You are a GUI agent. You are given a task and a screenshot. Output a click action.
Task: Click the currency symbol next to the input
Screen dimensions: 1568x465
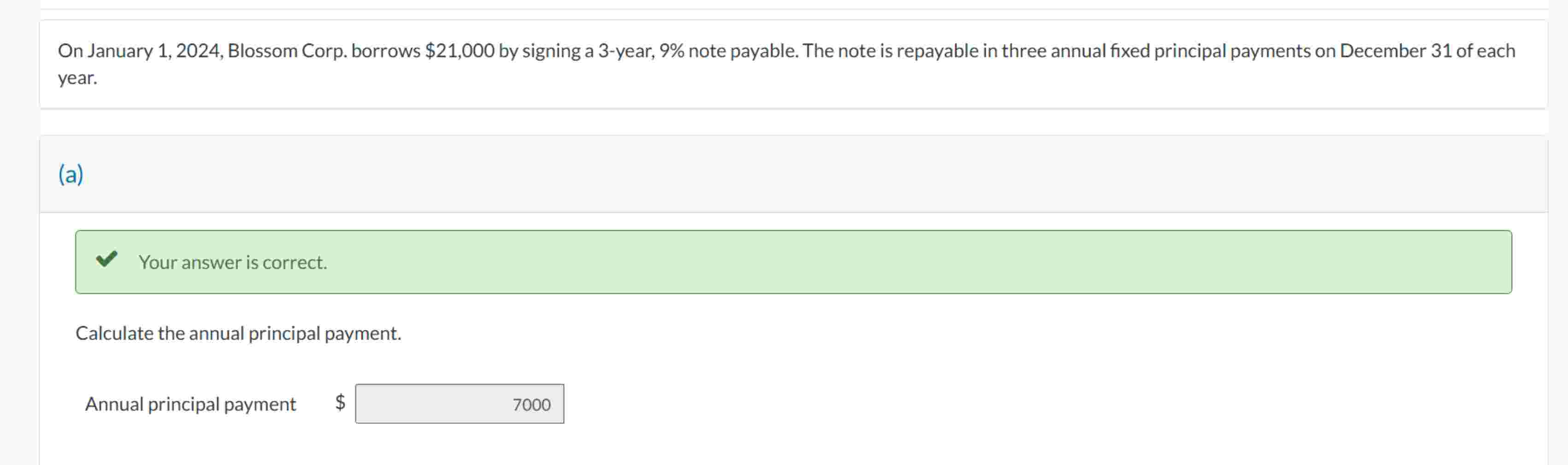pos(340,404)
